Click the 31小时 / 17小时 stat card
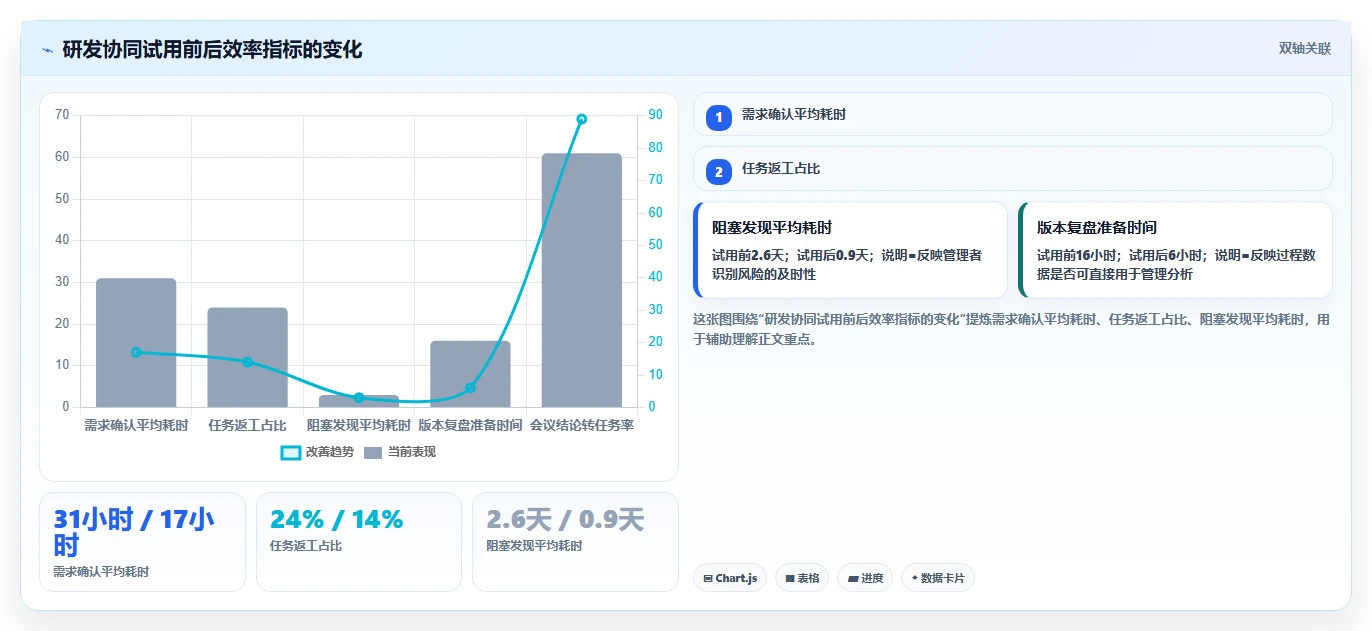Screen dimensions: 1372x631 click(x=142, y=542)
